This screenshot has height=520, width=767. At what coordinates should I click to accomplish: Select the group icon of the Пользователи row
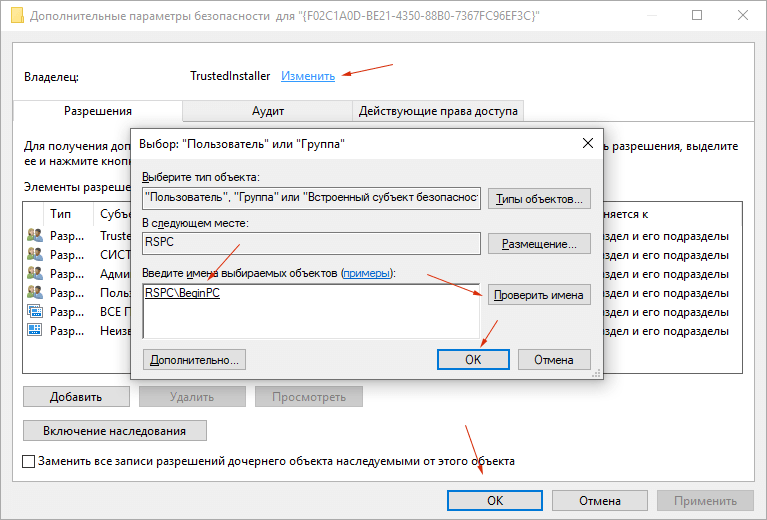[35, 293]
